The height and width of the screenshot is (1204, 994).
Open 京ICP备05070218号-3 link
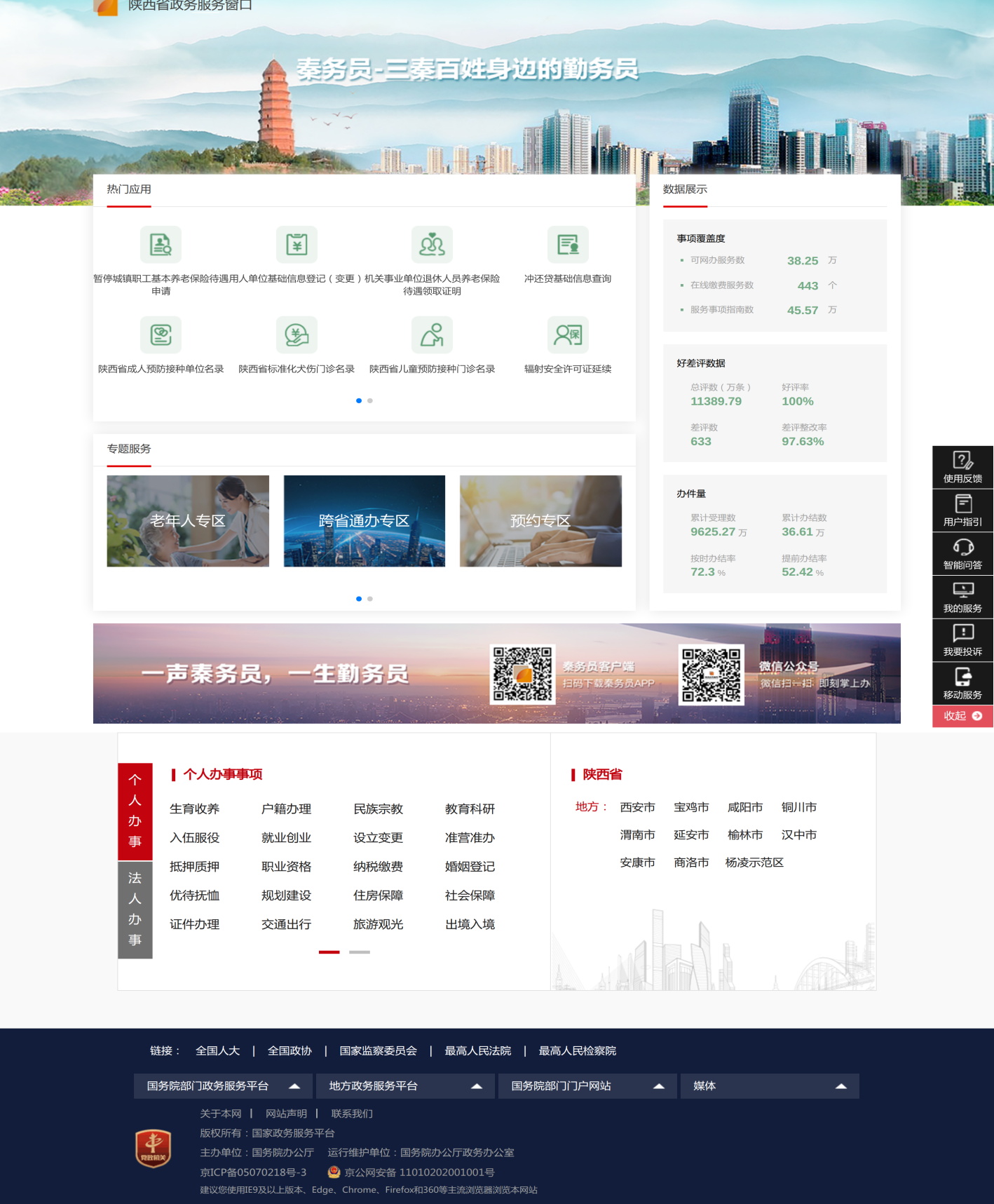pos(253,1172)
